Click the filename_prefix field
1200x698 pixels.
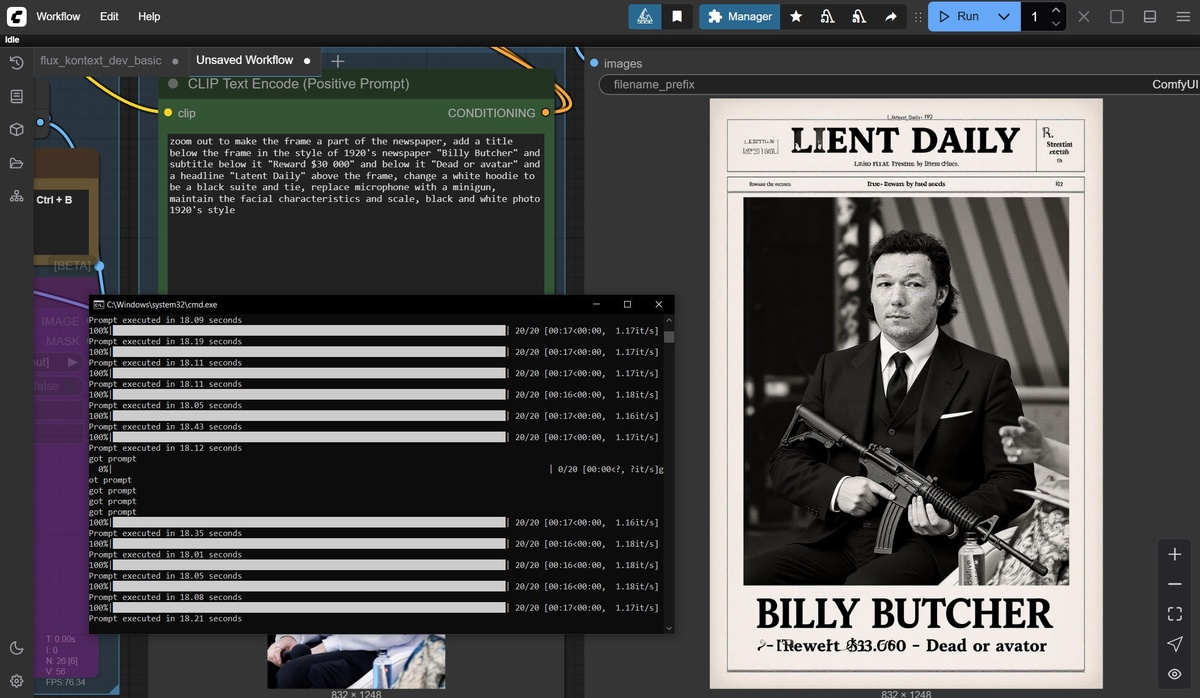(x=900, y=84)
